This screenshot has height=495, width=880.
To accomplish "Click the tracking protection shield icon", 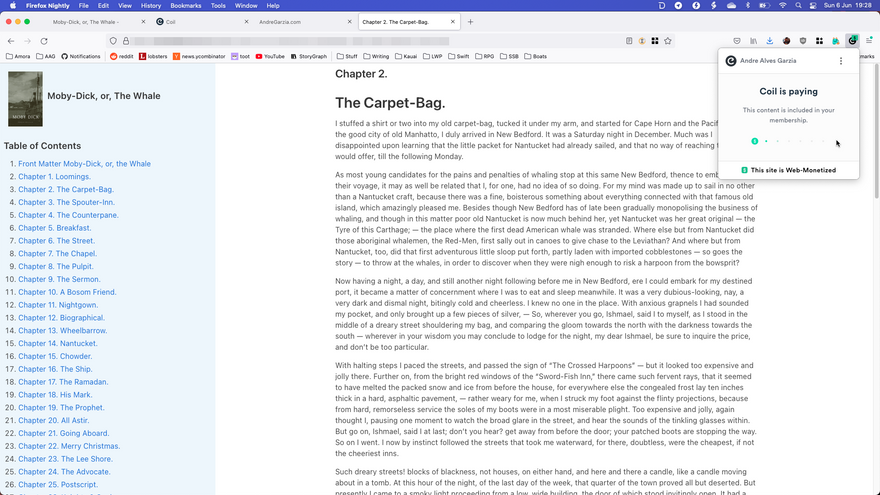I will [113, 41].
